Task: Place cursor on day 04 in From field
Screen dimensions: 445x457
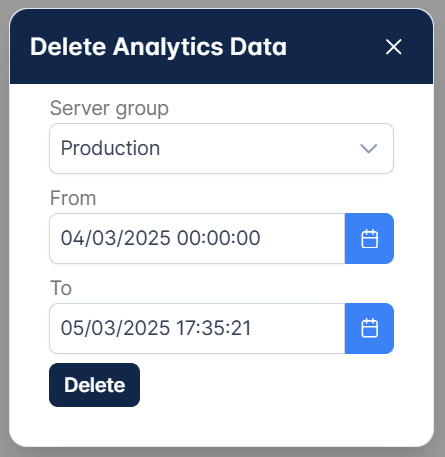Action: [x=72, y=238]
